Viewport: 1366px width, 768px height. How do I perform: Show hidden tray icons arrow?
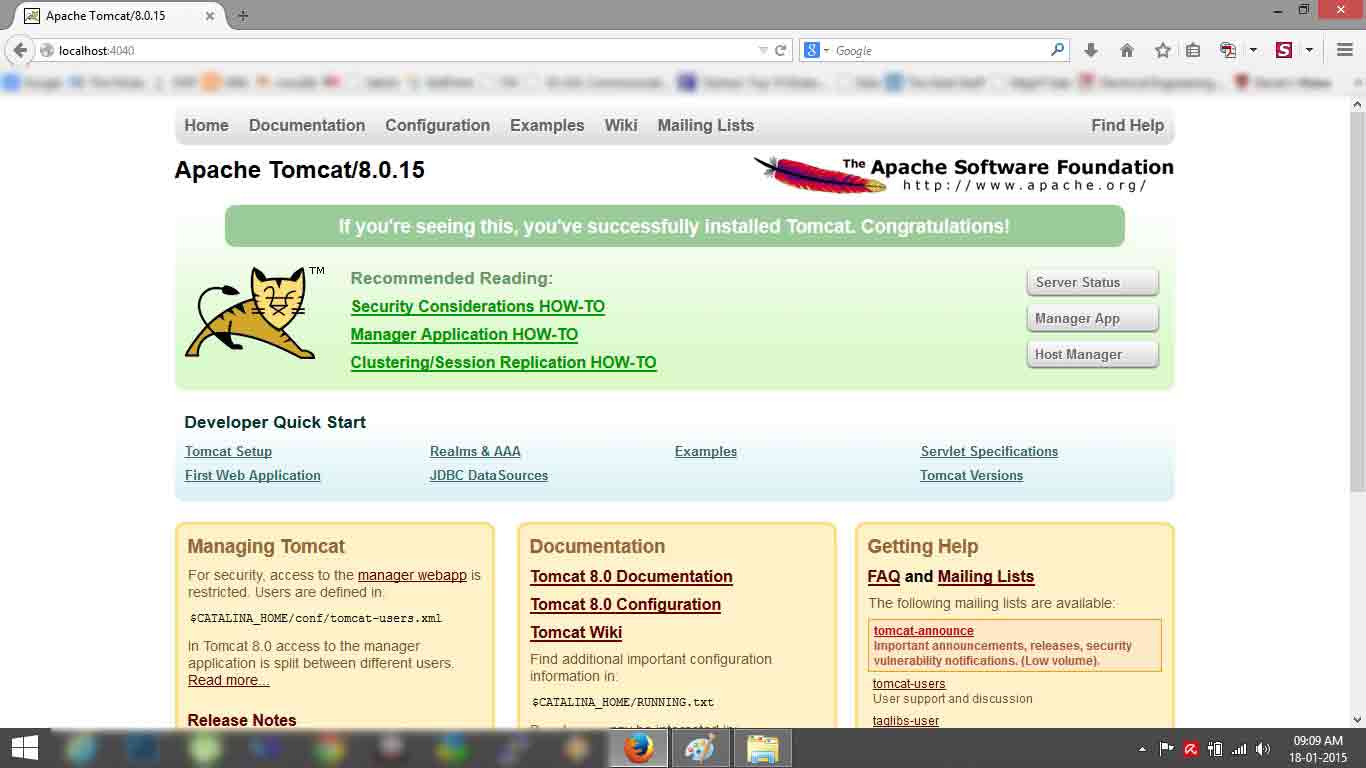(x=1142, y=749)
